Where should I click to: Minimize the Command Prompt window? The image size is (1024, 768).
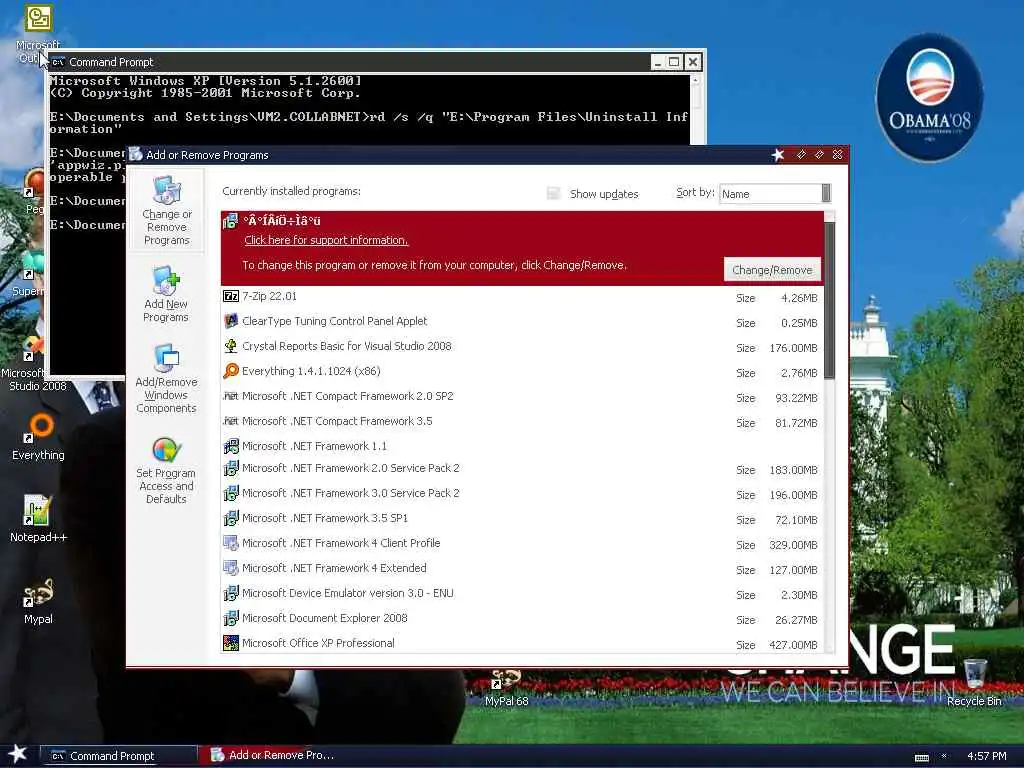(x=658, y=62)
